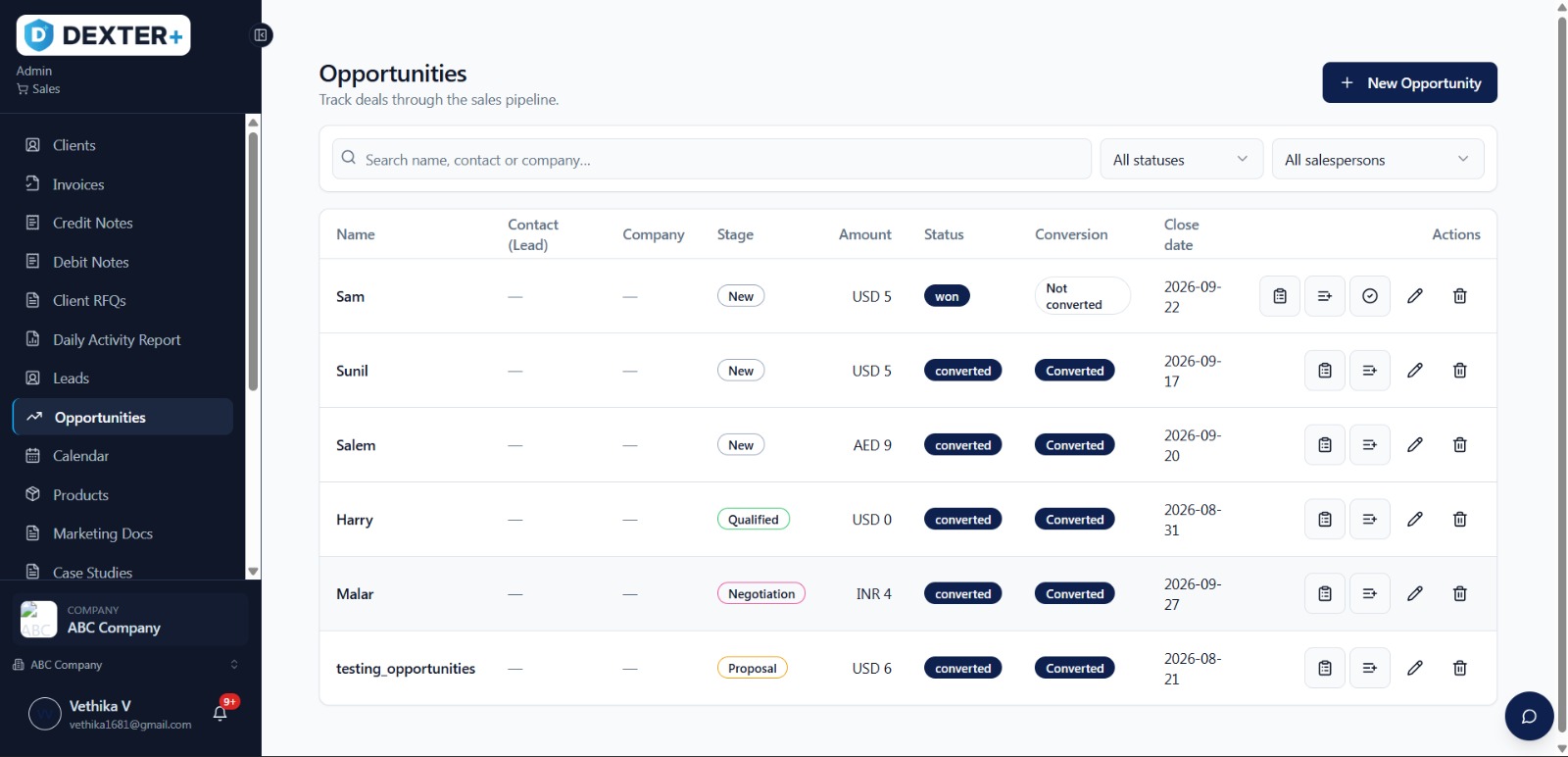
Task: Delete the Salem opportunity
Action: coord(1460,445)
